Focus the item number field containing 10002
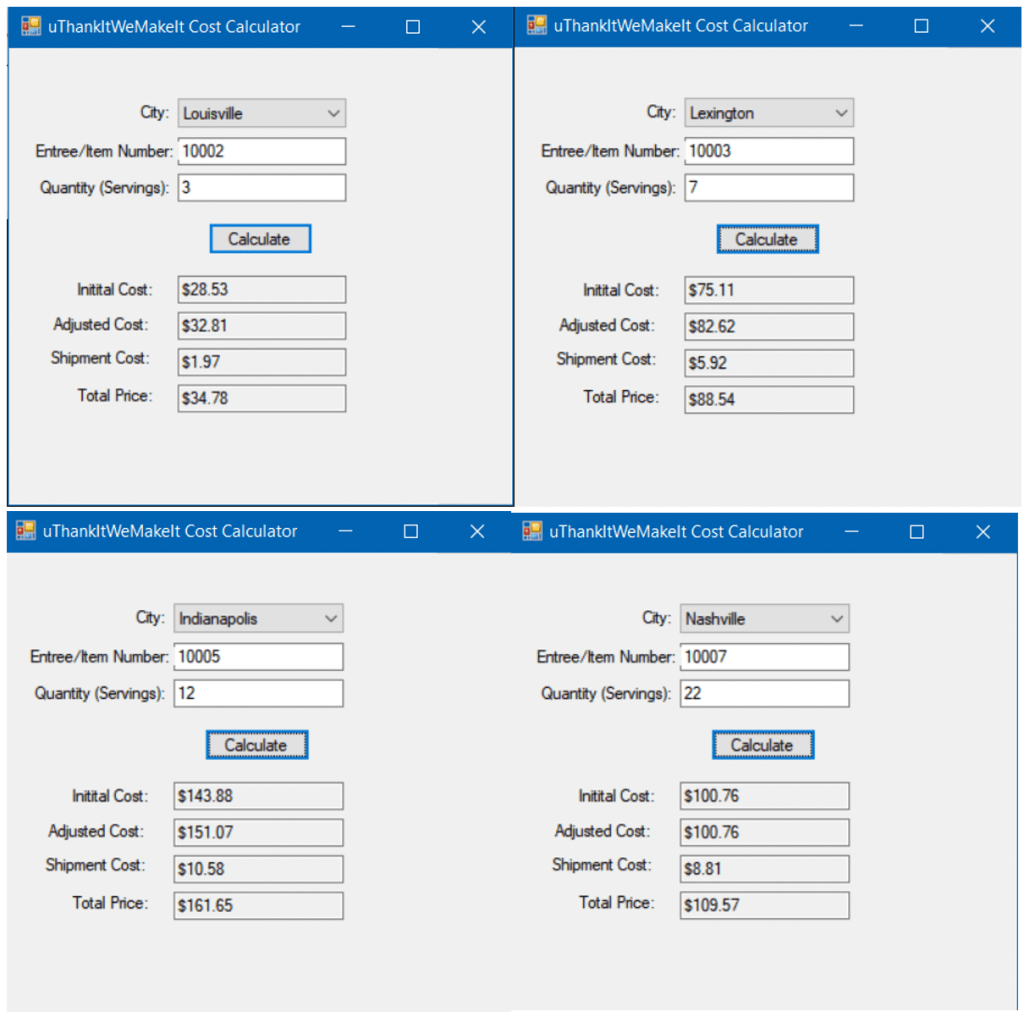The width and height of the screenshot is (1024, 1017). 261,151
